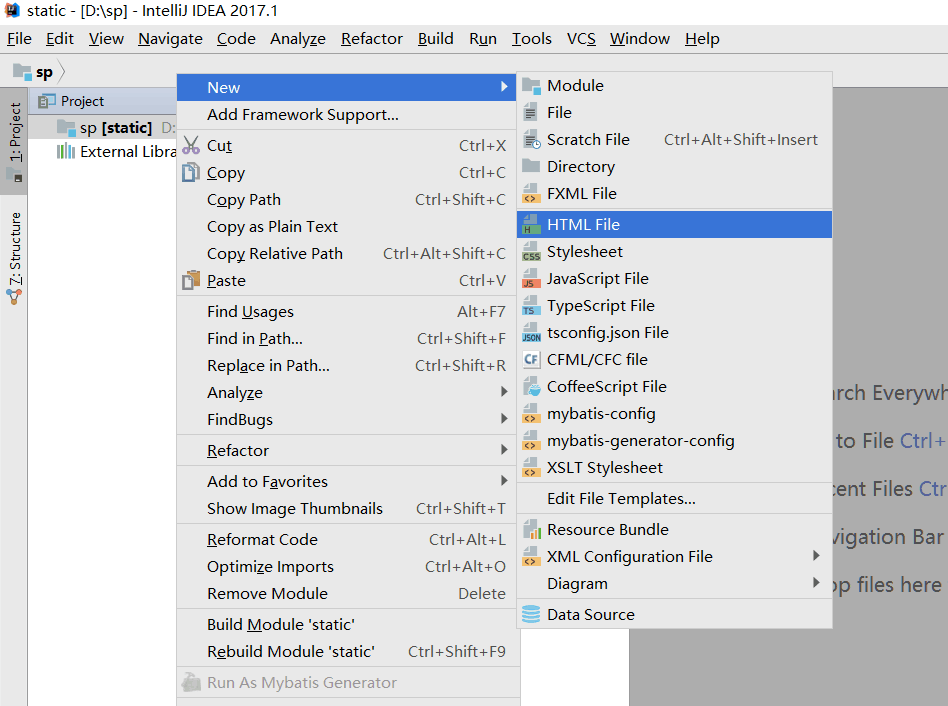The width and height of the screenshot is (948, 706).
Task: Select Copy as Plain Text entry
Action: [x=348, y=227]
